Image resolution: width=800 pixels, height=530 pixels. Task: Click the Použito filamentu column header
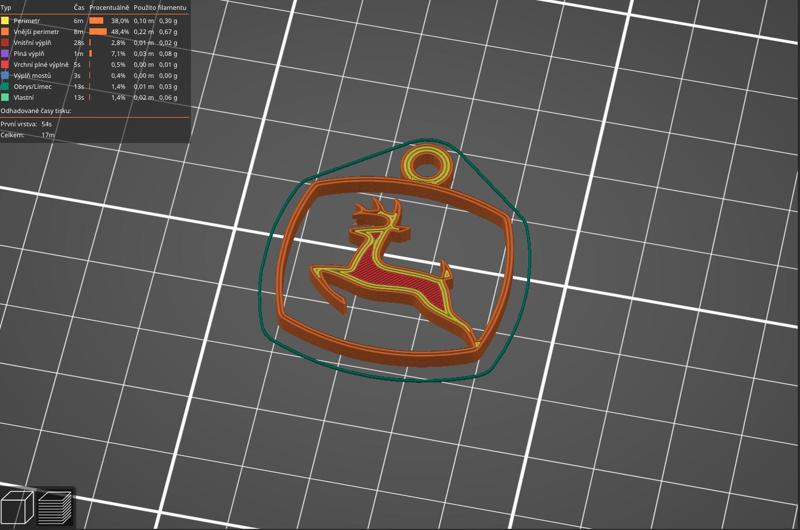[160, 8]
